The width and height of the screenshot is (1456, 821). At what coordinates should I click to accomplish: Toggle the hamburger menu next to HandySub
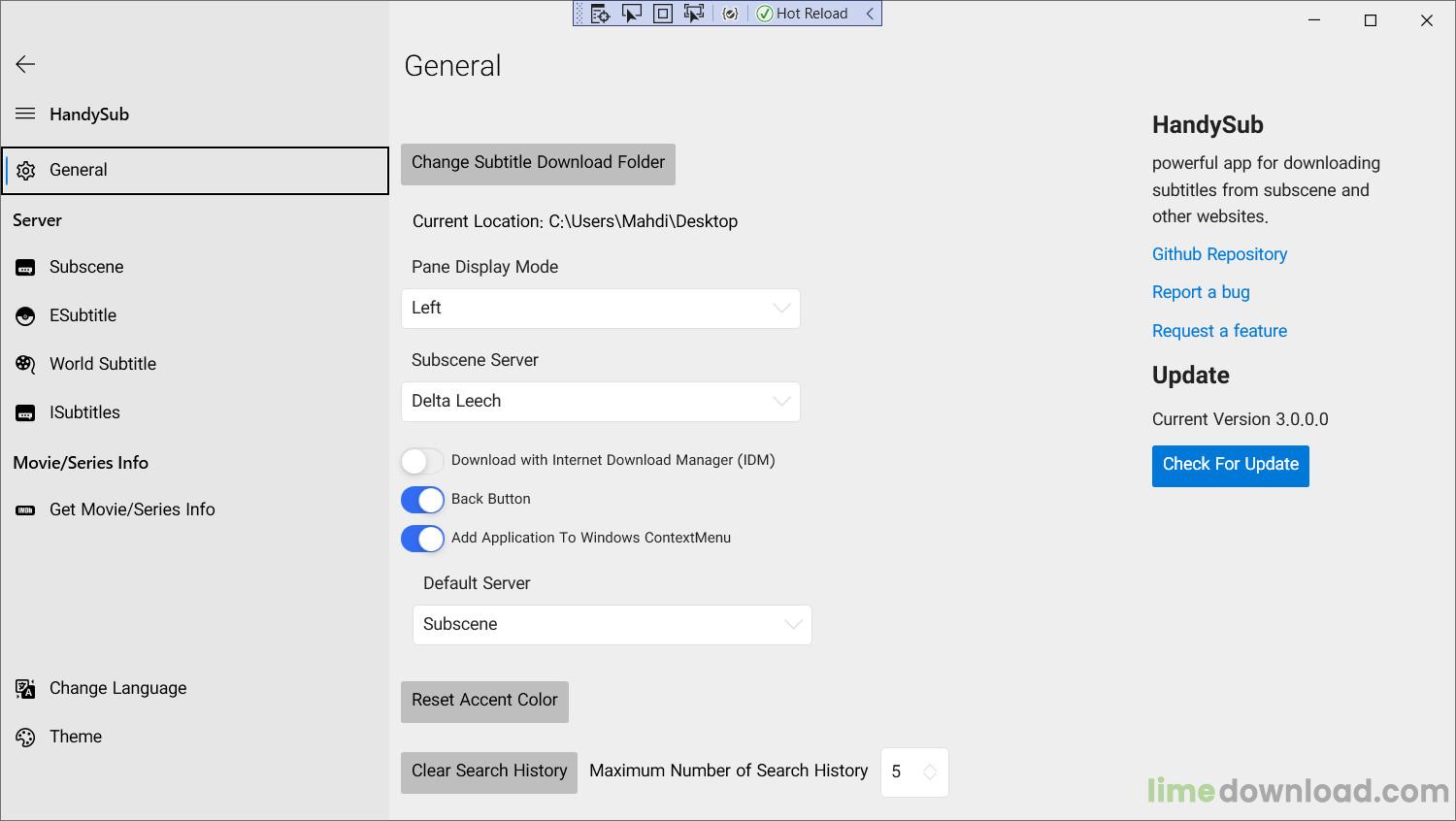[x=25, y=114]
